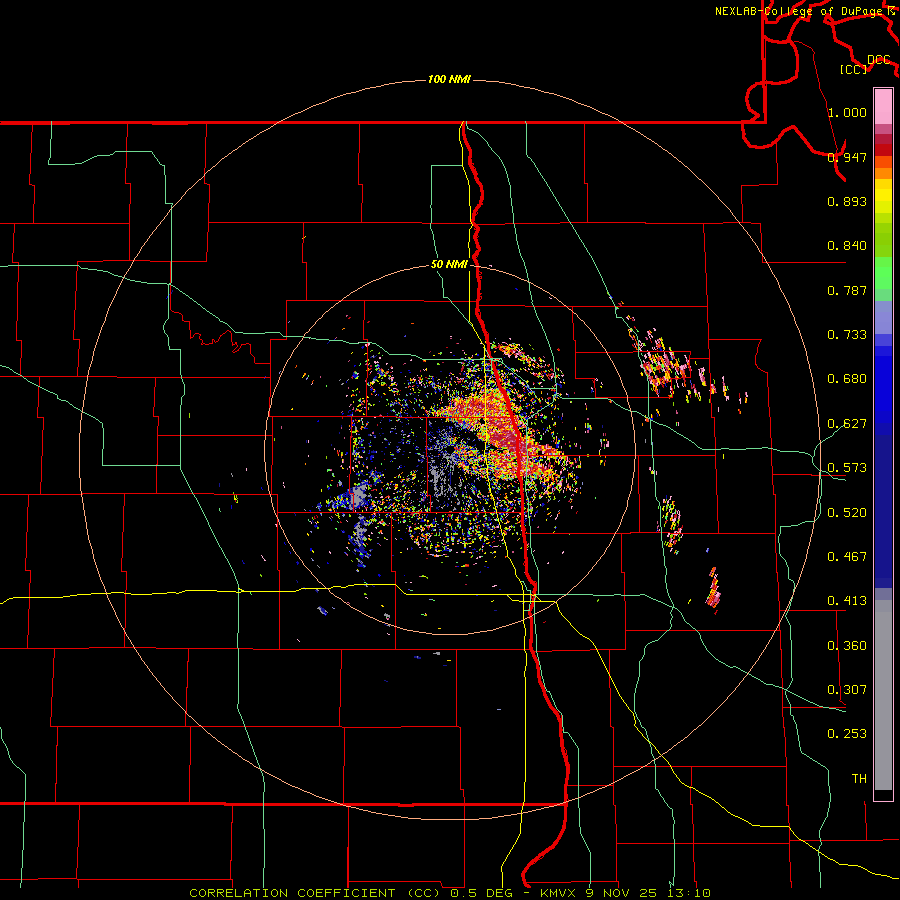Viewport: 900px width, 900px height.
Task: Click the DCC [CC] legend title
Action: click(865, 64)
